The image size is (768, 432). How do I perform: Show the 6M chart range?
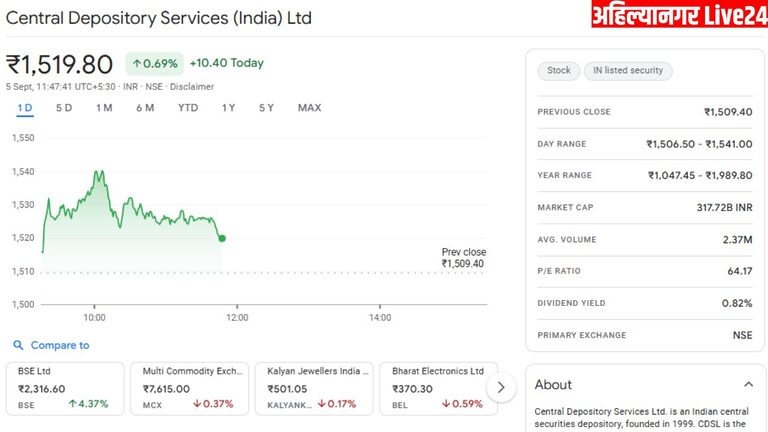click(x=145, y=108)
